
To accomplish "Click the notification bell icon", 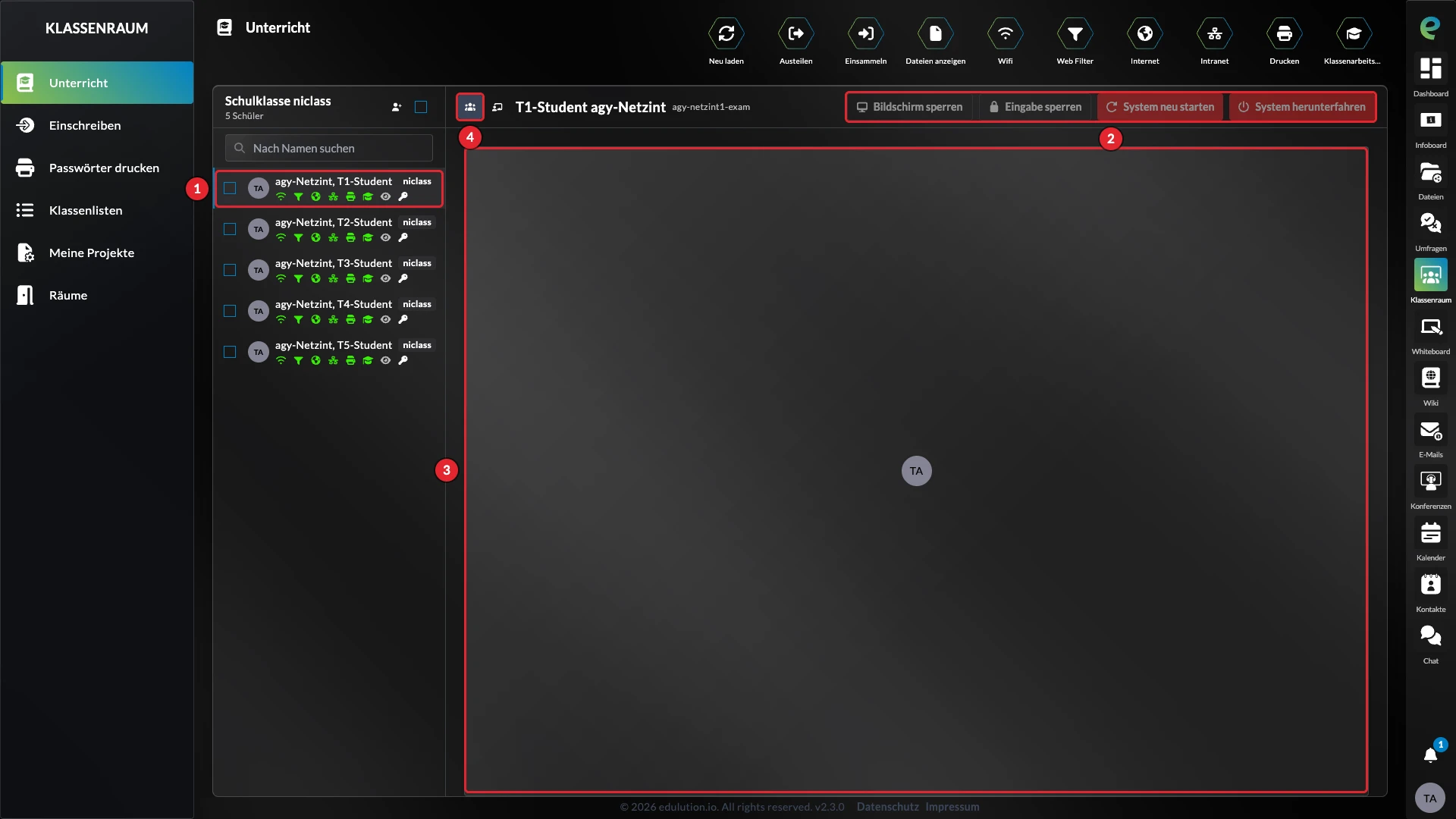I will click(x=1430, y=755).
